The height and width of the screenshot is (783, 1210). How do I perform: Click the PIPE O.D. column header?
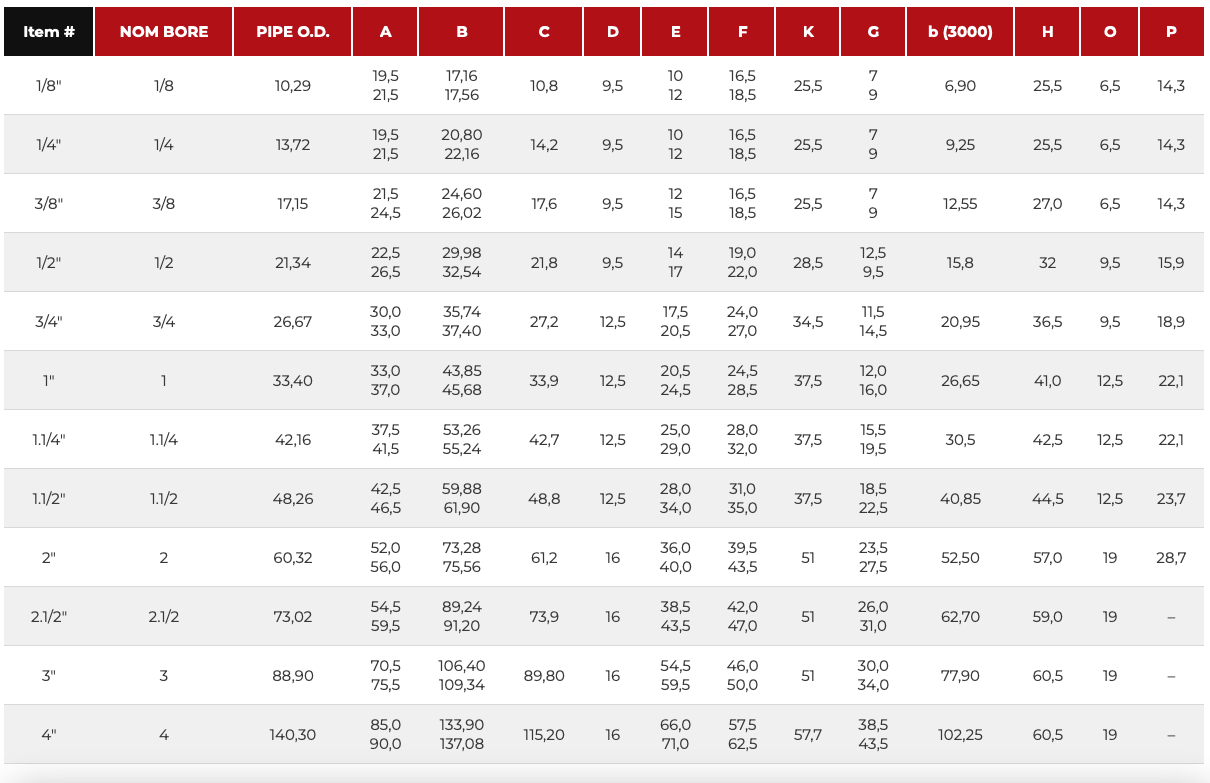click(x=293, y=31)
